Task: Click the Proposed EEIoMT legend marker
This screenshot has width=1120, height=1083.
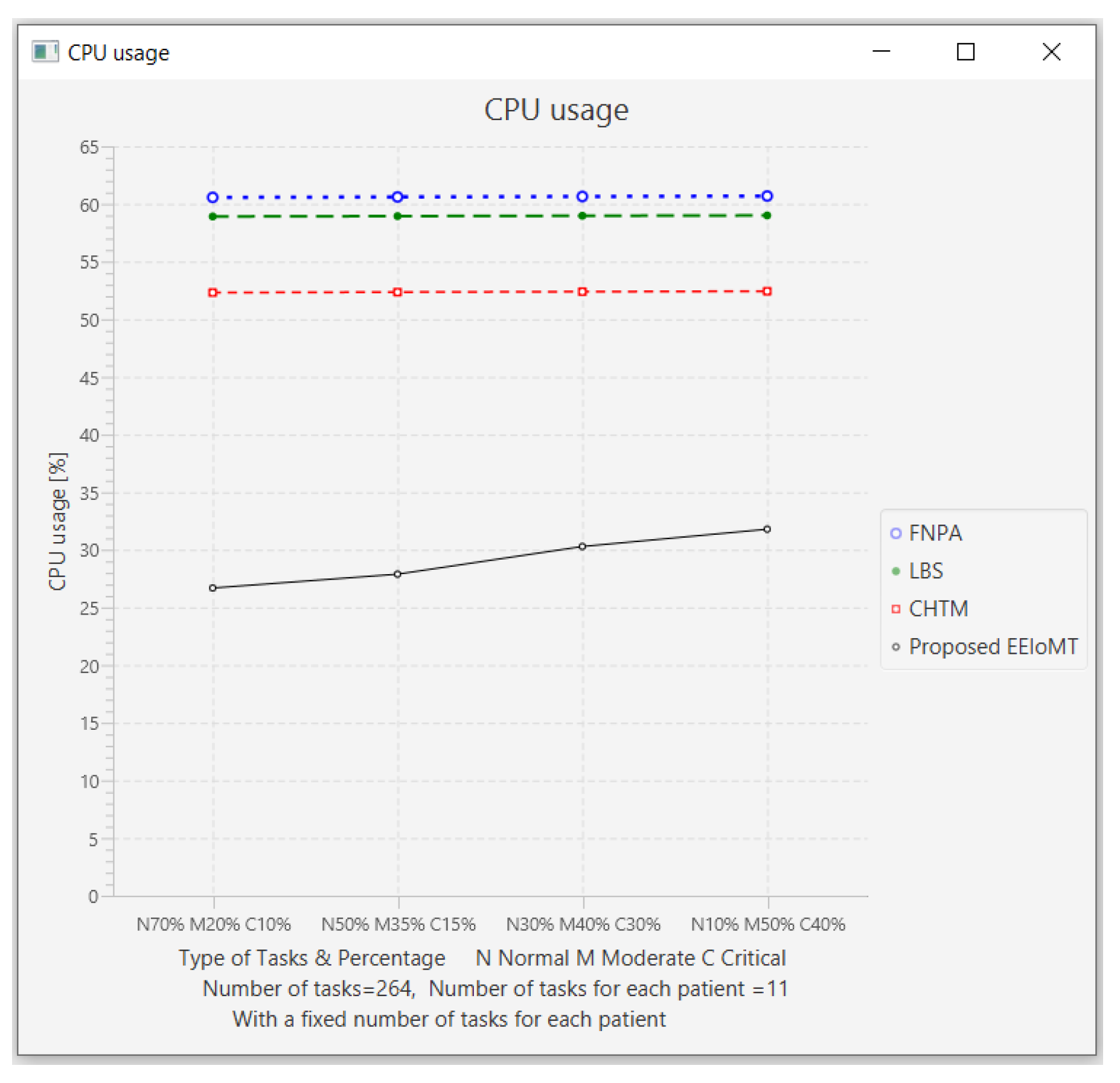Action: [x=896, y=647]
